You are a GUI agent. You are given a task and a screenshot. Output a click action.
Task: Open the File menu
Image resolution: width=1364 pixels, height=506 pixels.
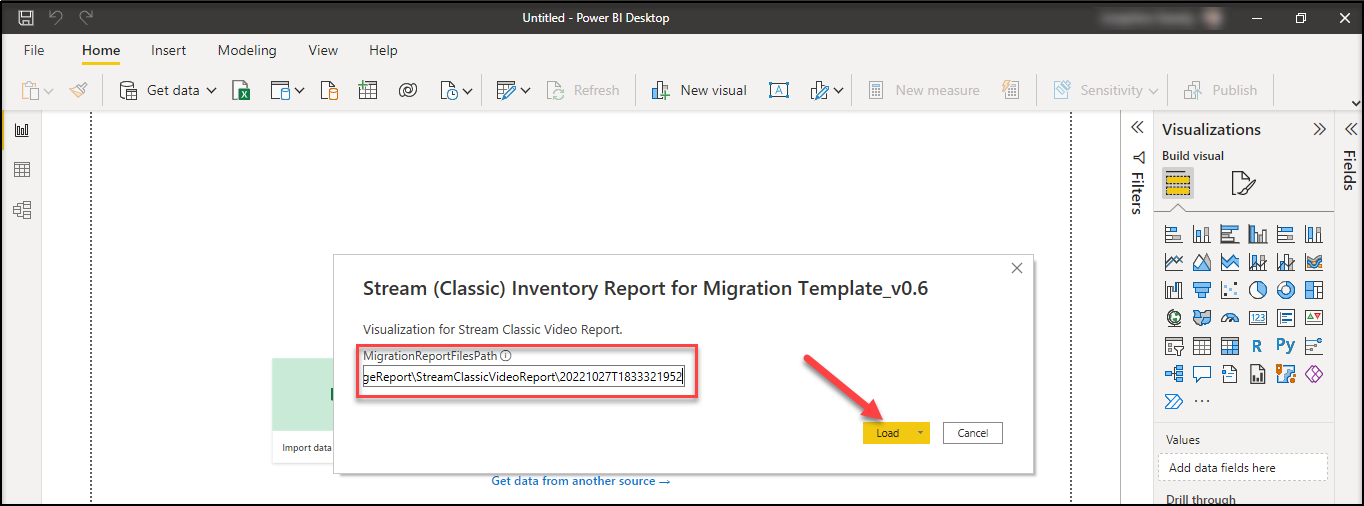(x=34, y=50)
